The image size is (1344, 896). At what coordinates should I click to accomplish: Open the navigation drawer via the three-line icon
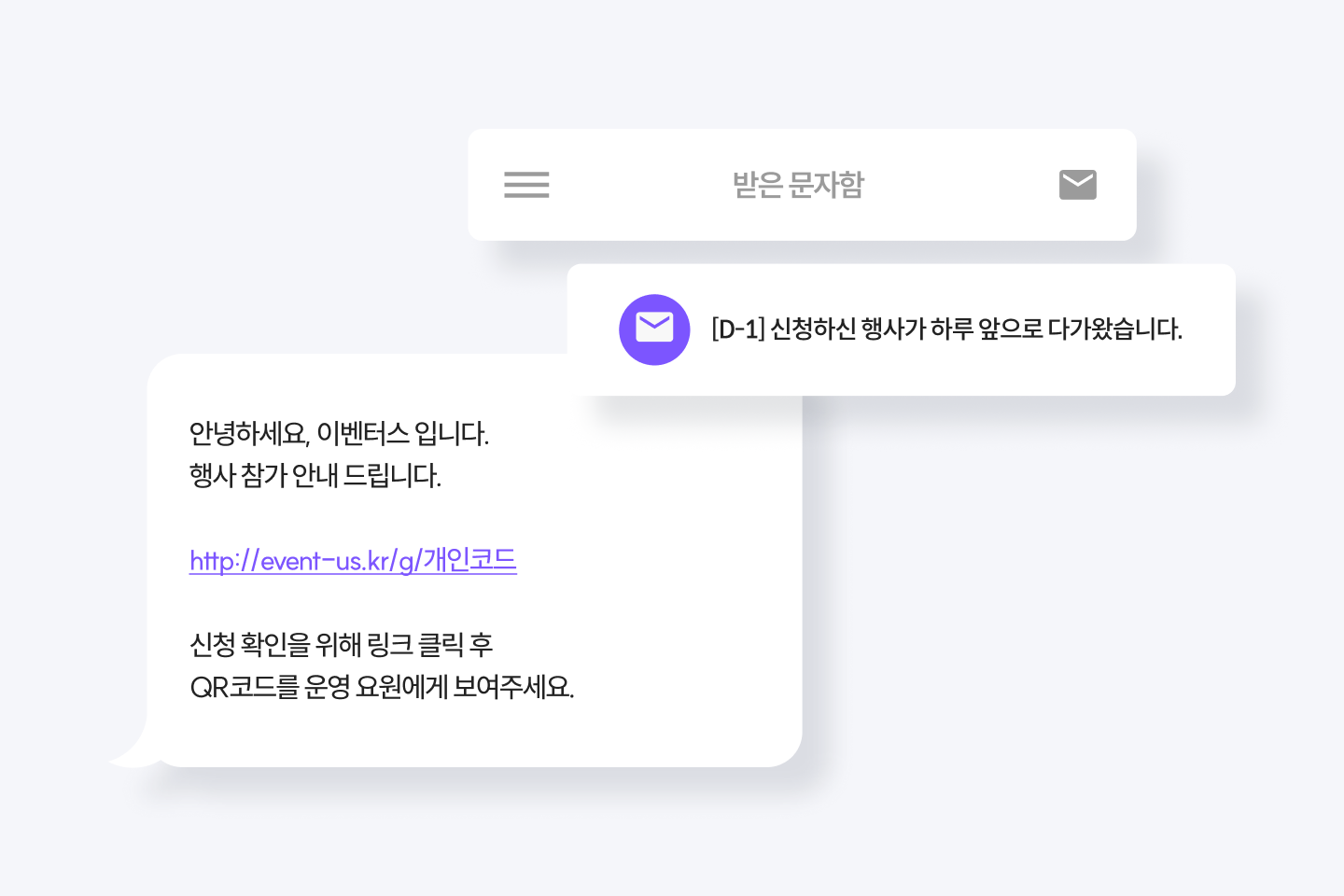[526, 185]
